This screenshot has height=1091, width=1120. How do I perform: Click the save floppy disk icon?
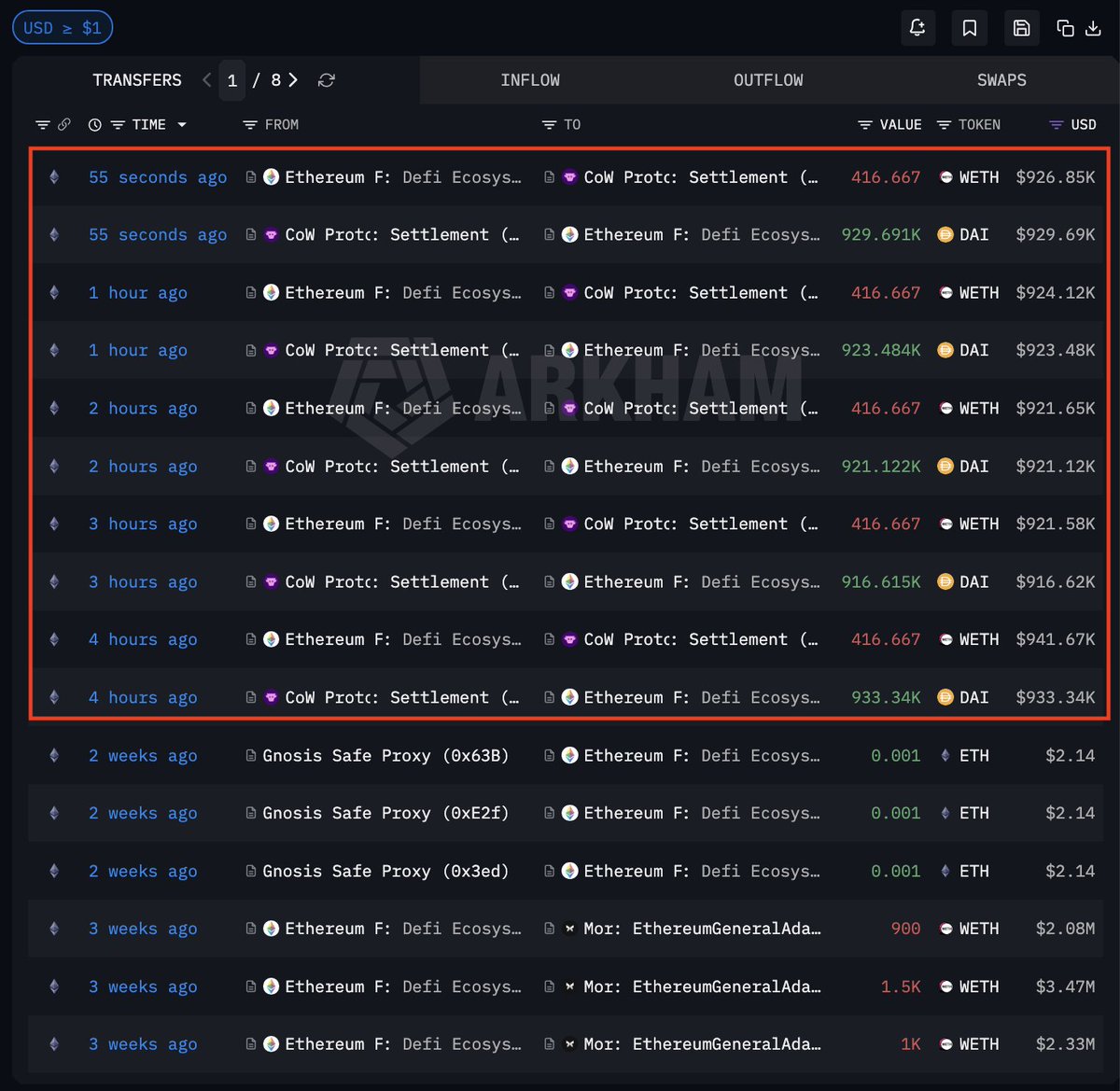tap(1021, 28)
